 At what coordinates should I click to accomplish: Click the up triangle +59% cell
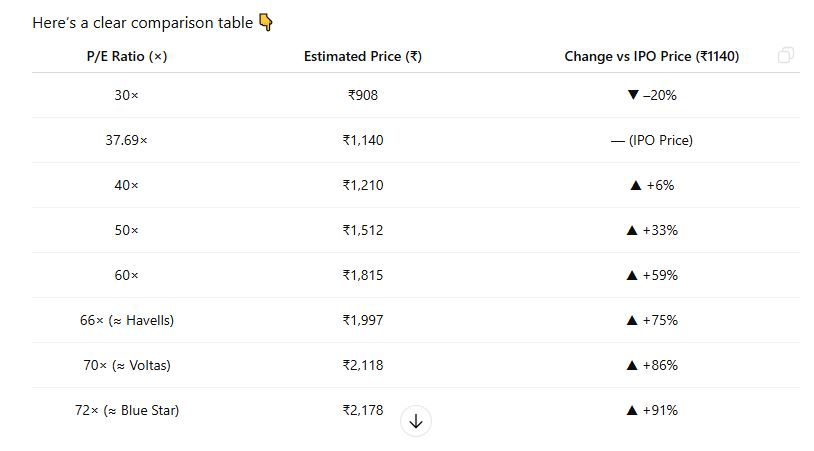[x=651, y=275]
